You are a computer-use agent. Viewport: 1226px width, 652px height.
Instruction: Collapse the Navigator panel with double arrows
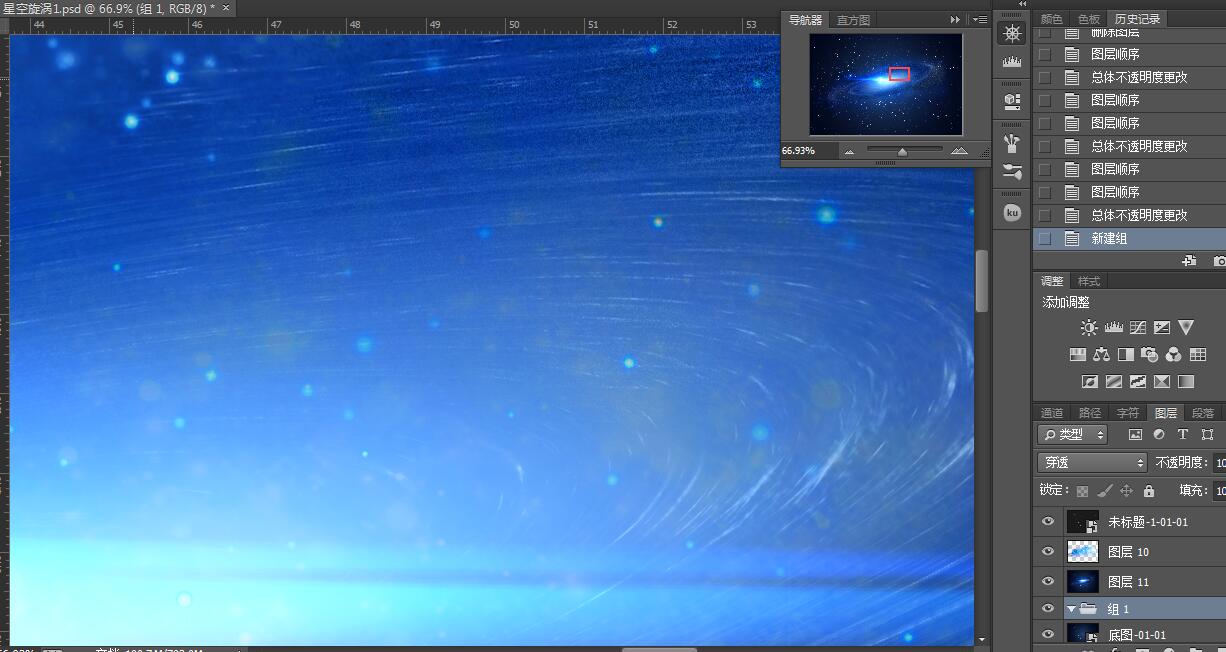tap(956, 19)
